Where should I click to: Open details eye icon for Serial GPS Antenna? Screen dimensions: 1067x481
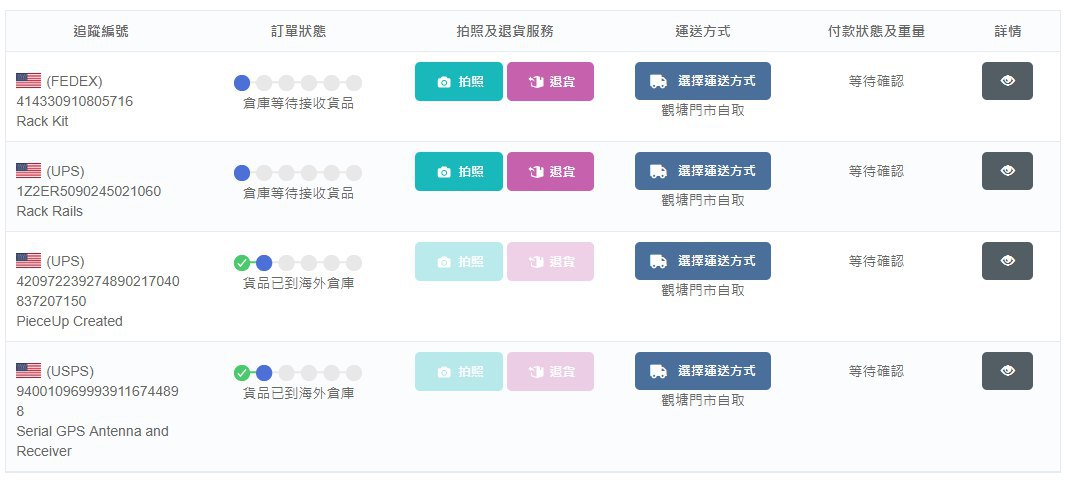[x=1007, y=371]
